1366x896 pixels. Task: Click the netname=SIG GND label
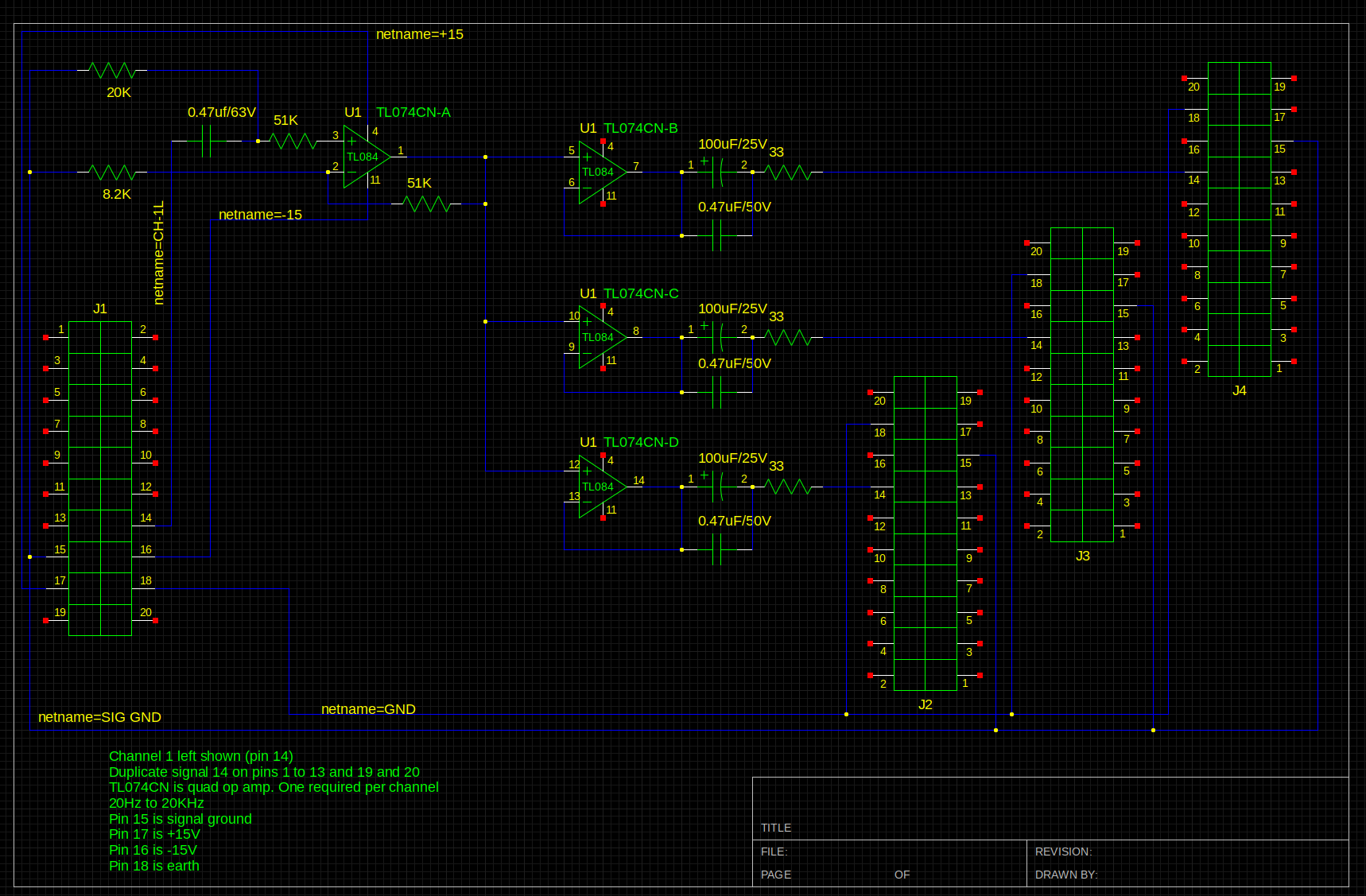(99, 717)
